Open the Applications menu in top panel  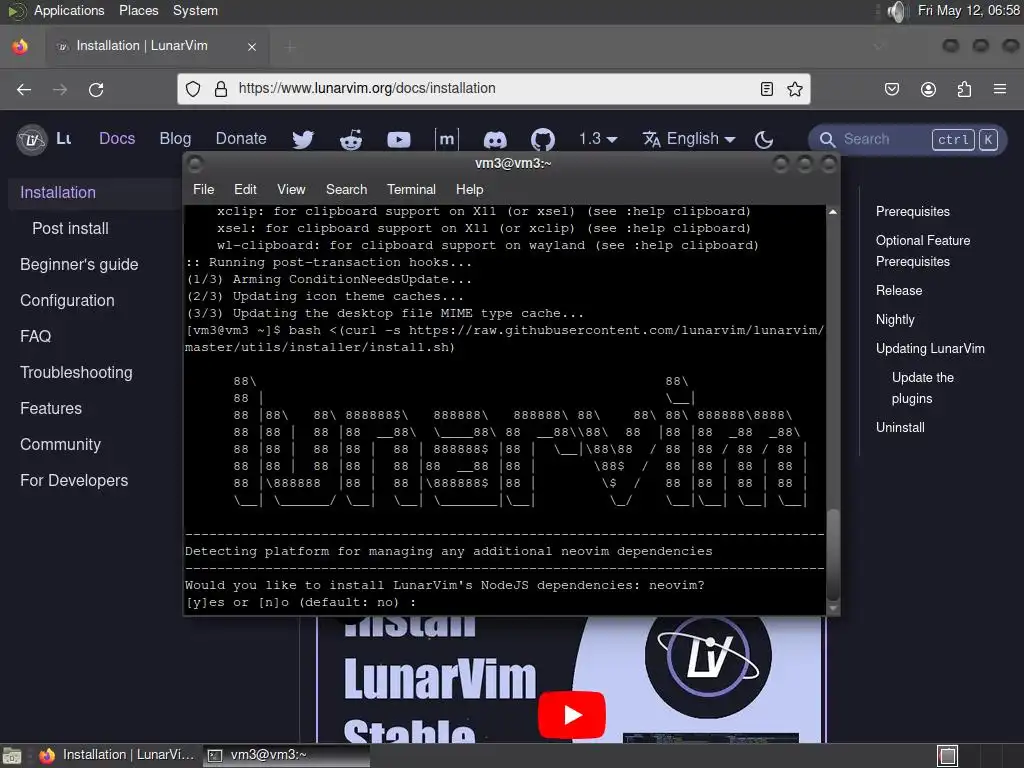(69, 10)
